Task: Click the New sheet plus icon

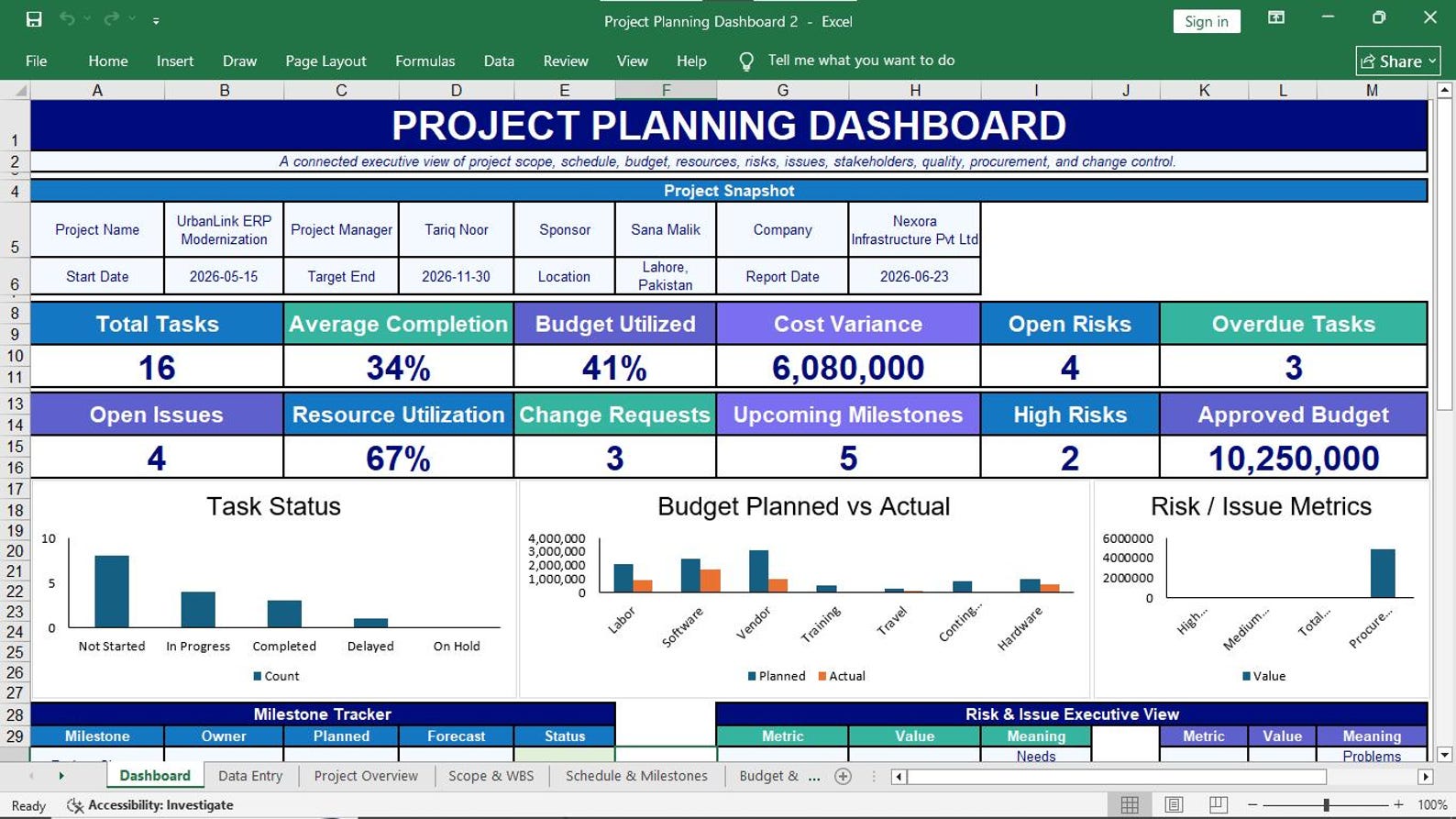Action: point(844,776)
